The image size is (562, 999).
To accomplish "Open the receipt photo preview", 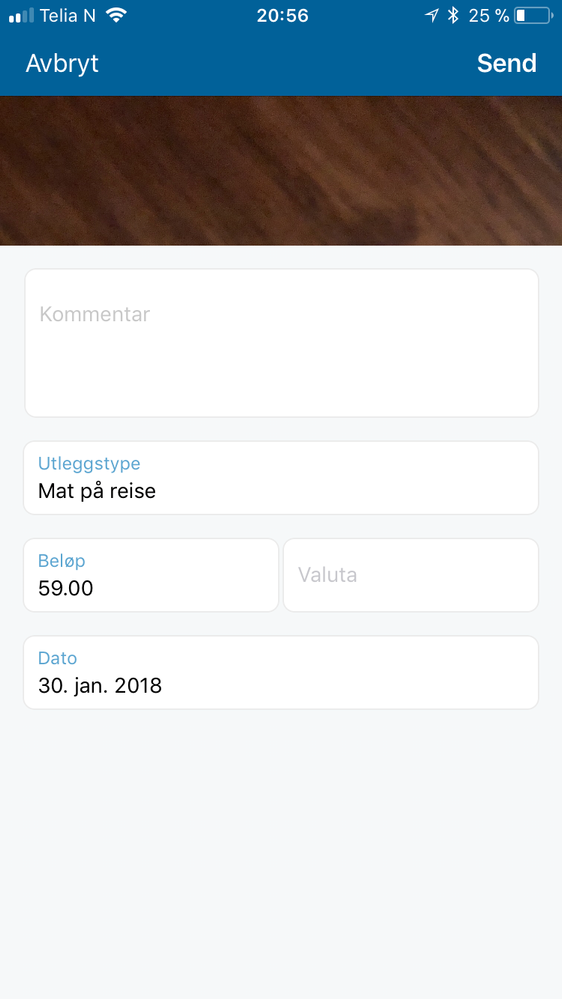I will tap(281, 171).
